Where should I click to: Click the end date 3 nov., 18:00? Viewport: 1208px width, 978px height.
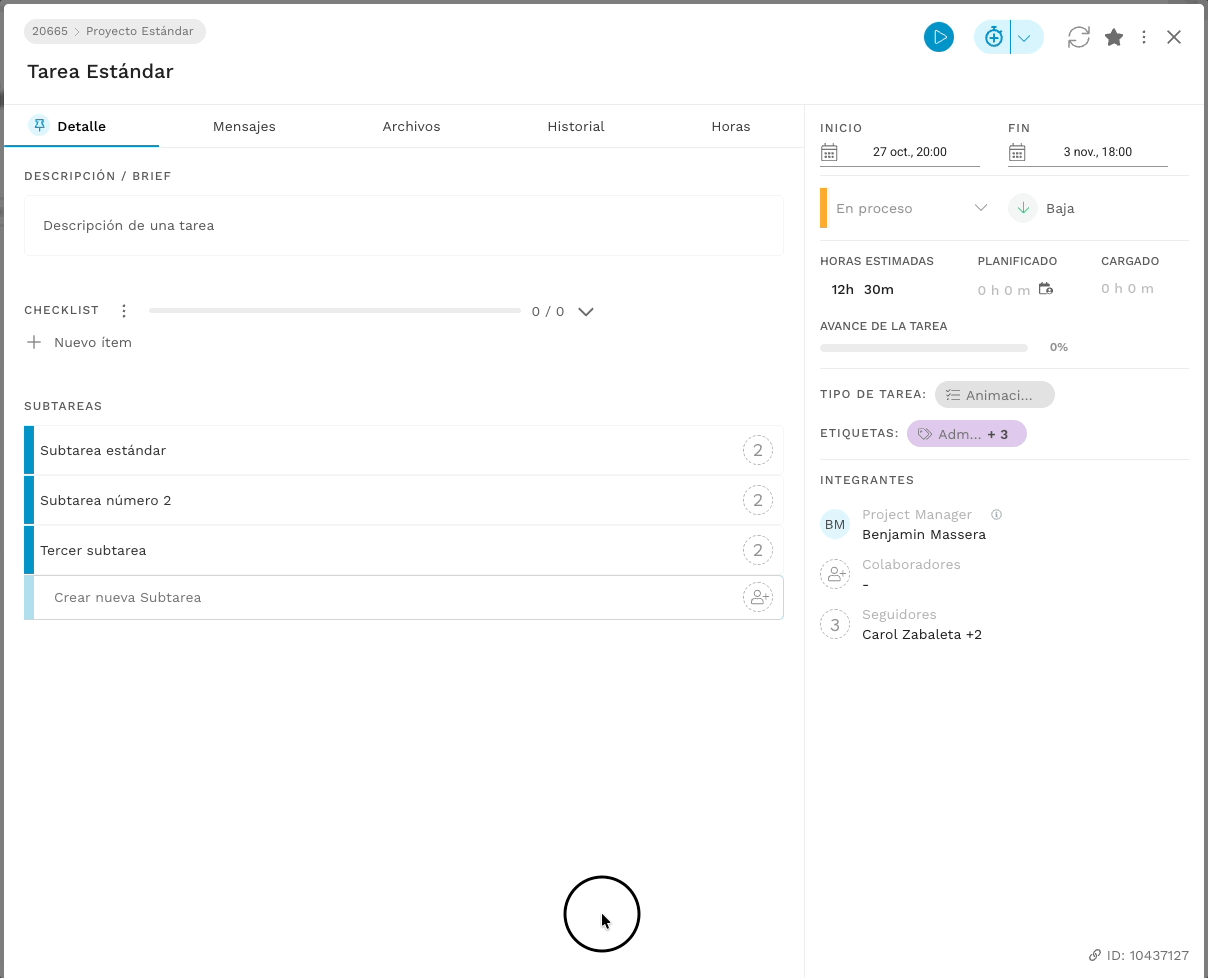click(1098, 152)
